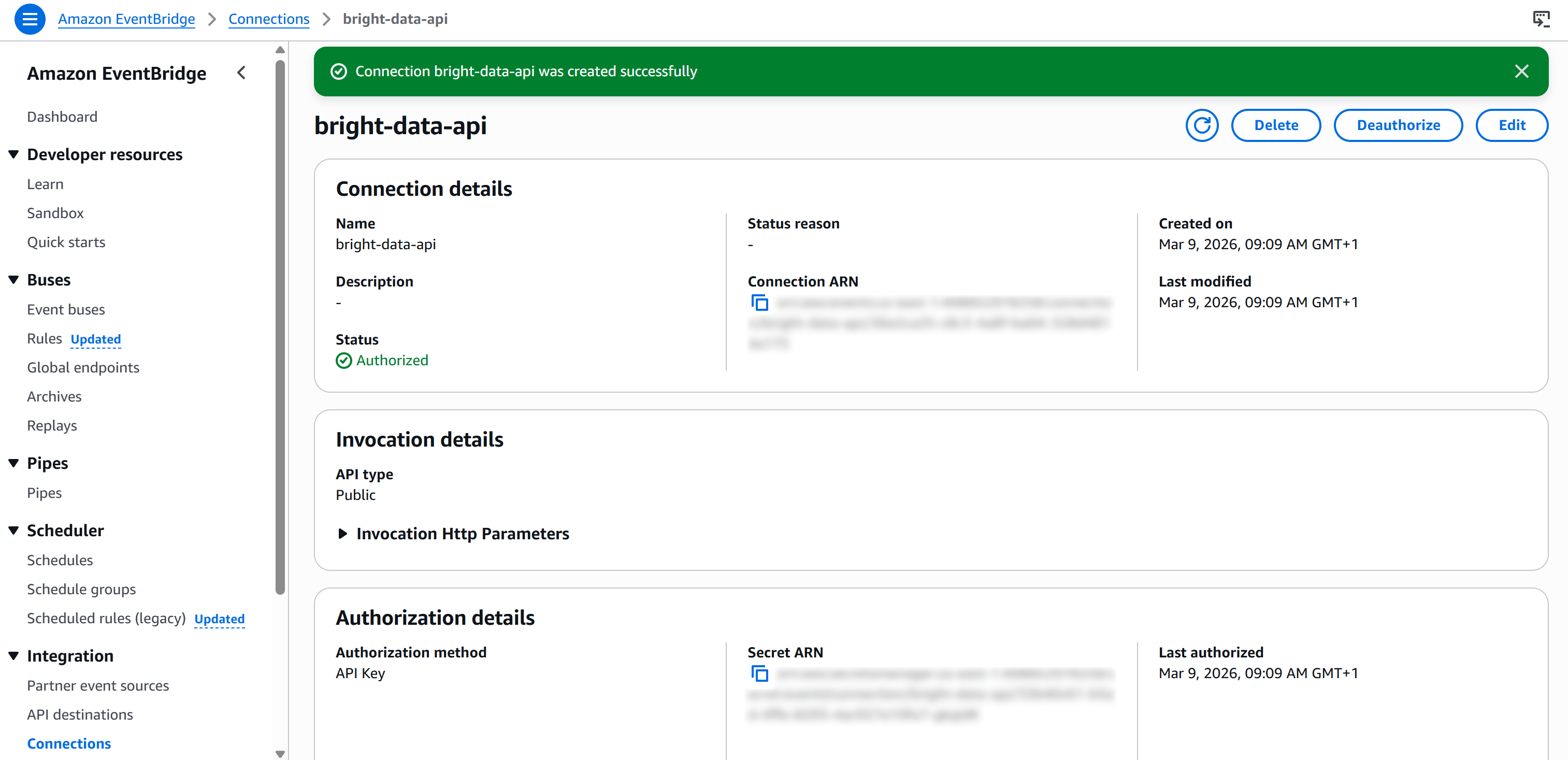Collapse the Scheduler sidebar group
1568x760 pixels.
click(x=13, y=530)
